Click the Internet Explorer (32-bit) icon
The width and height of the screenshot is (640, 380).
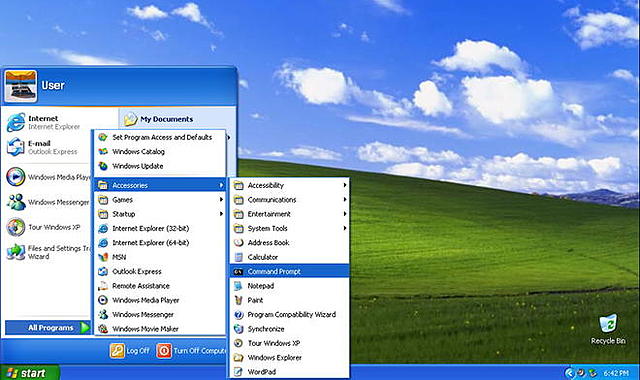103,228
